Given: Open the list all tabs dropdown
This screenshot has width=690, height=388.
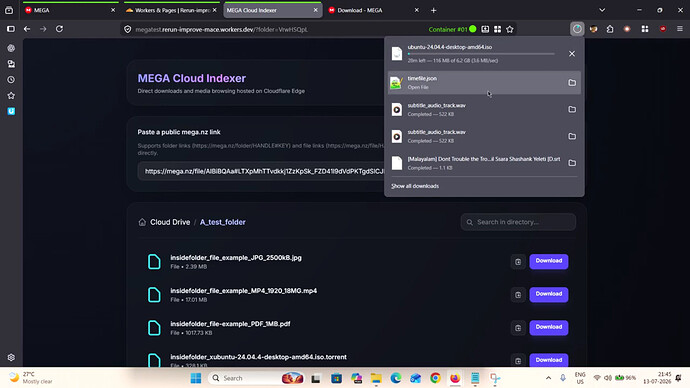Looking at the screenshot, I should [x=602, y=10].
